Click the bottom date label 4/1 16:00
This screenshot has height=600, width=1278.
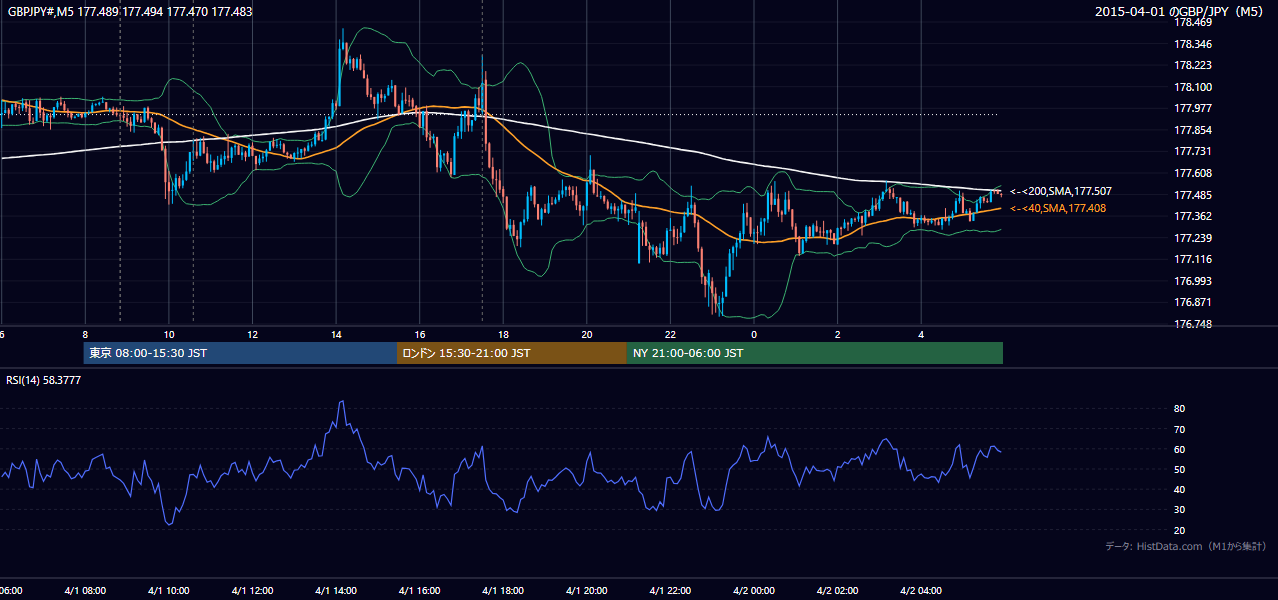420,591
